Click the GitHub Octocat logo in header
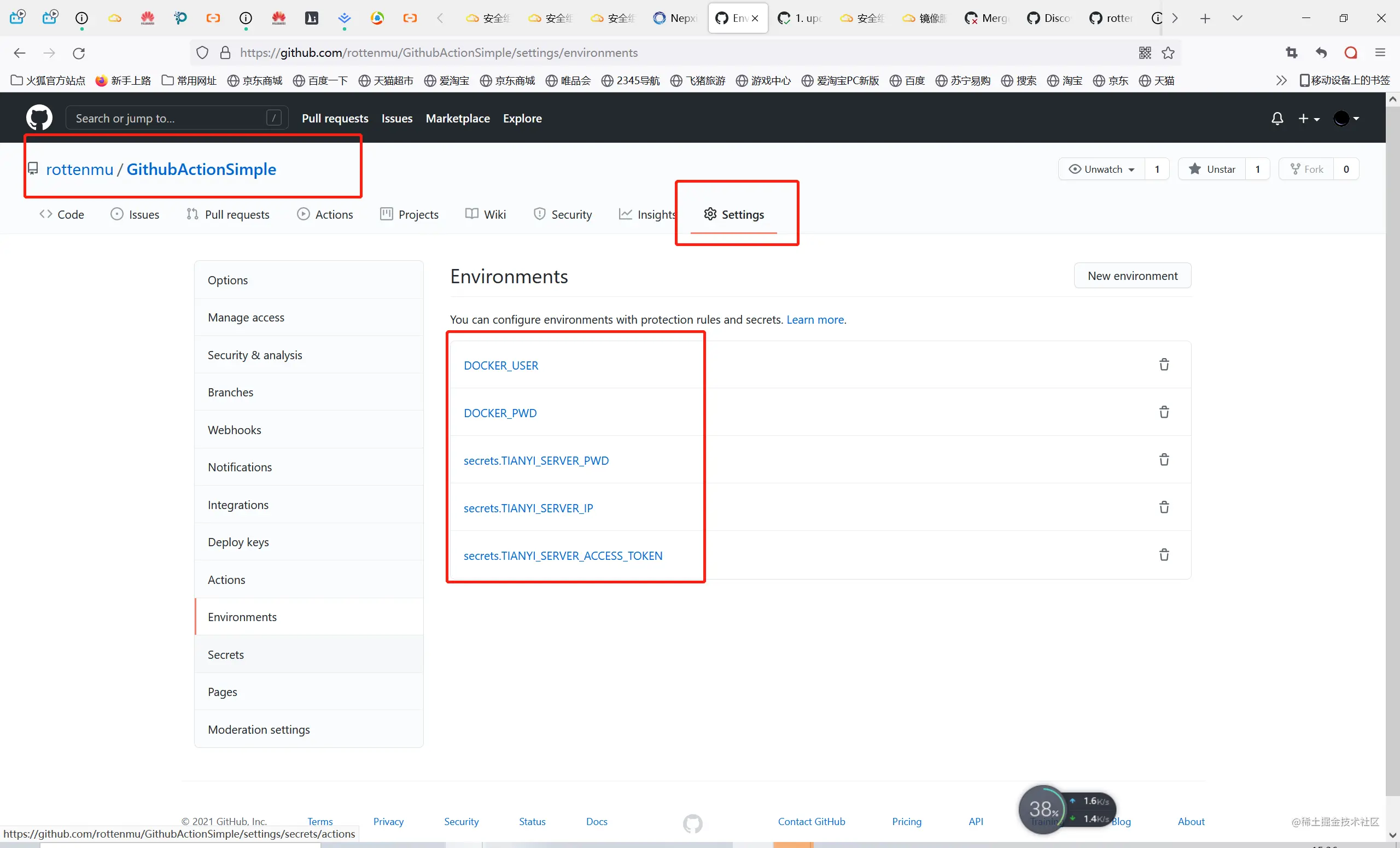1400x848 pixels. pyautogui.click(x=39, y=118)
